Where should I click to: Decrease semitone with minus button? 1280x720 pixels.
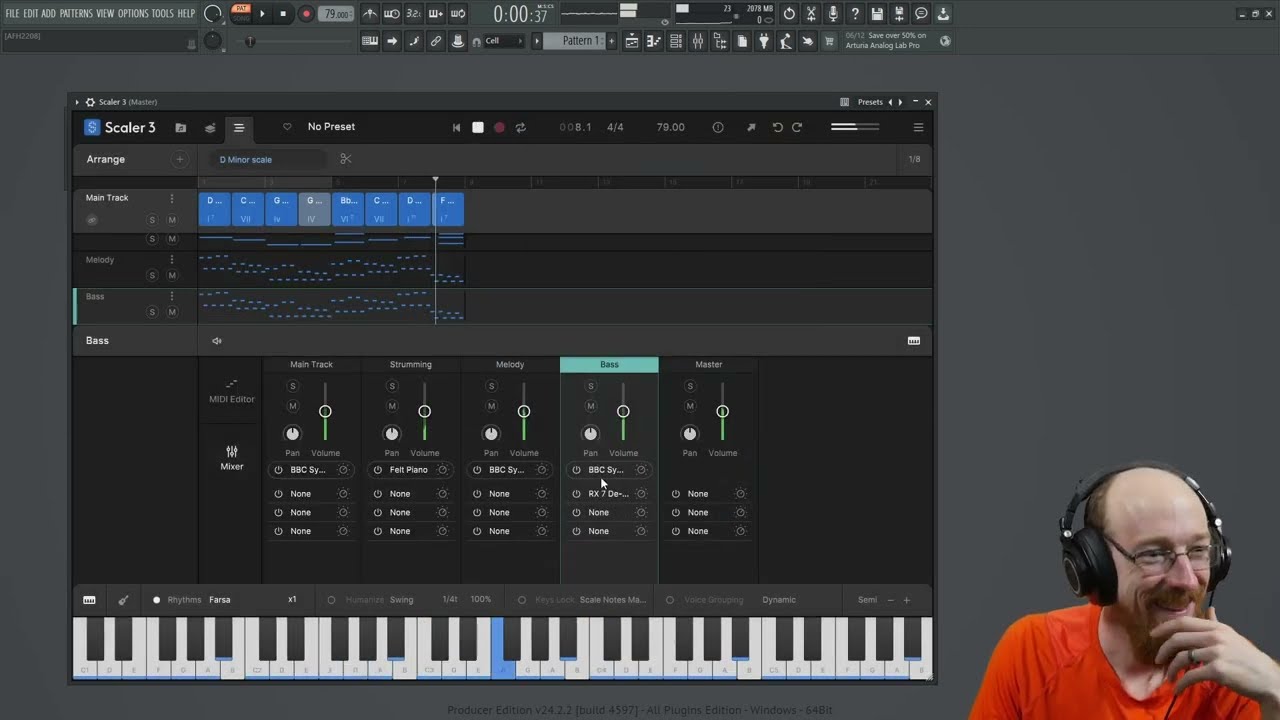(x=890, y=600)
